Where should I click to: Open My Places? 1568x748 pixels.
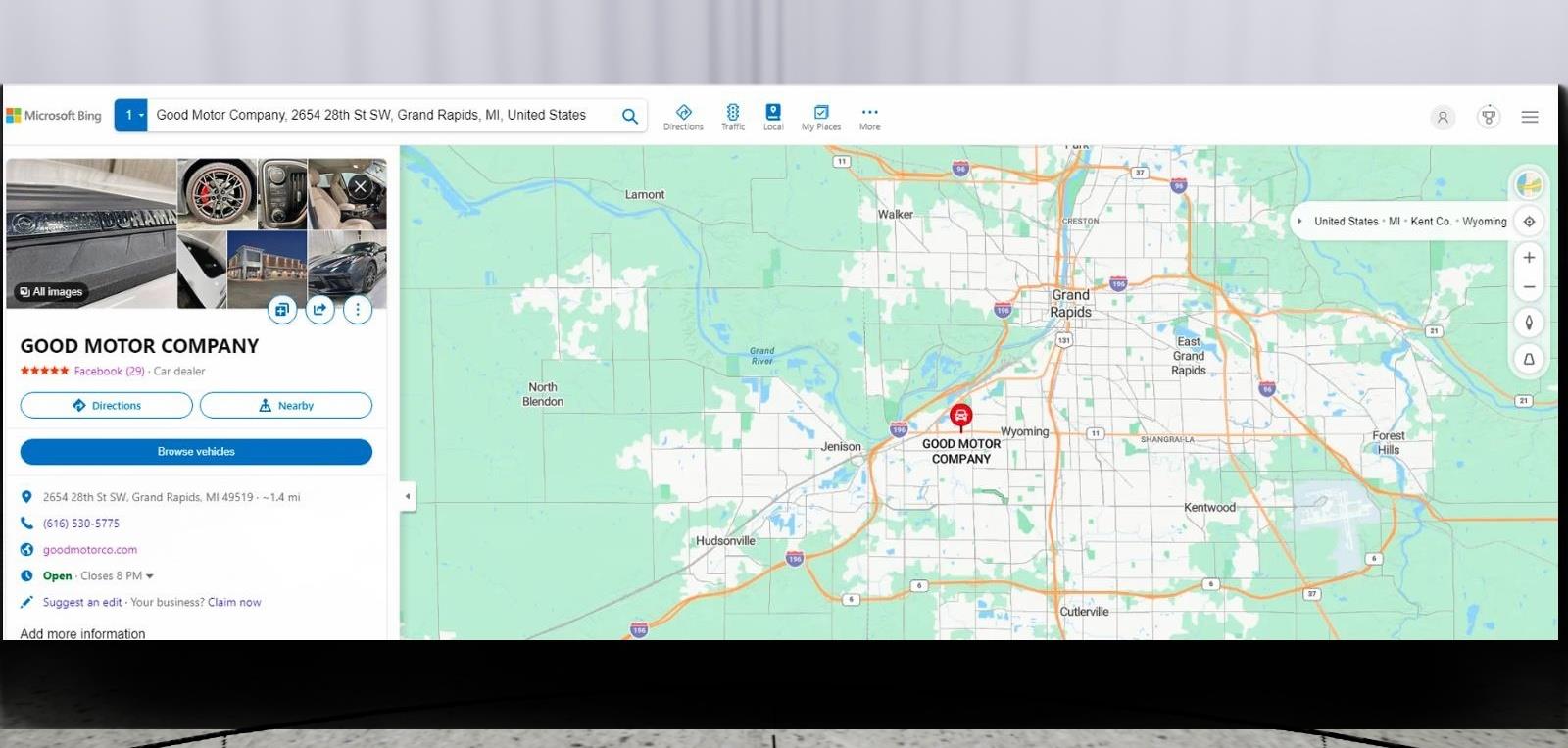click(821, 117)
